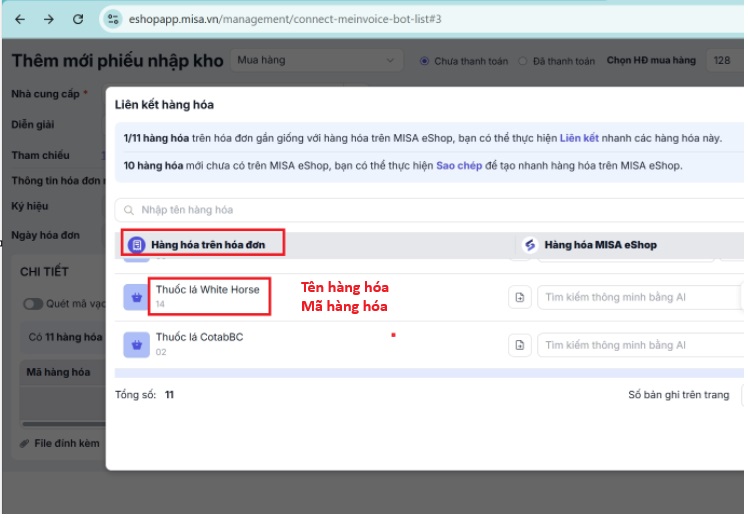Viewport: 748px width, 518px height.
Task: Click the Số bản ghi trên trang label
Action: pos(678,394)
